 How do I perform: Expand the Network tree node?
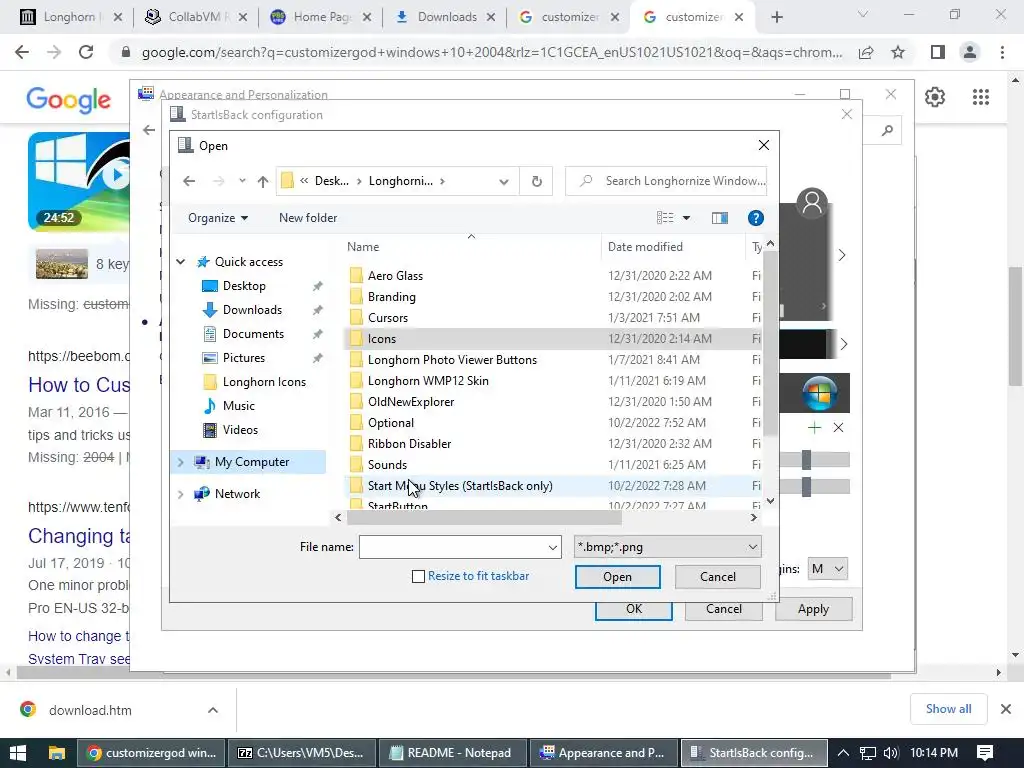click(x=181, y=494)
